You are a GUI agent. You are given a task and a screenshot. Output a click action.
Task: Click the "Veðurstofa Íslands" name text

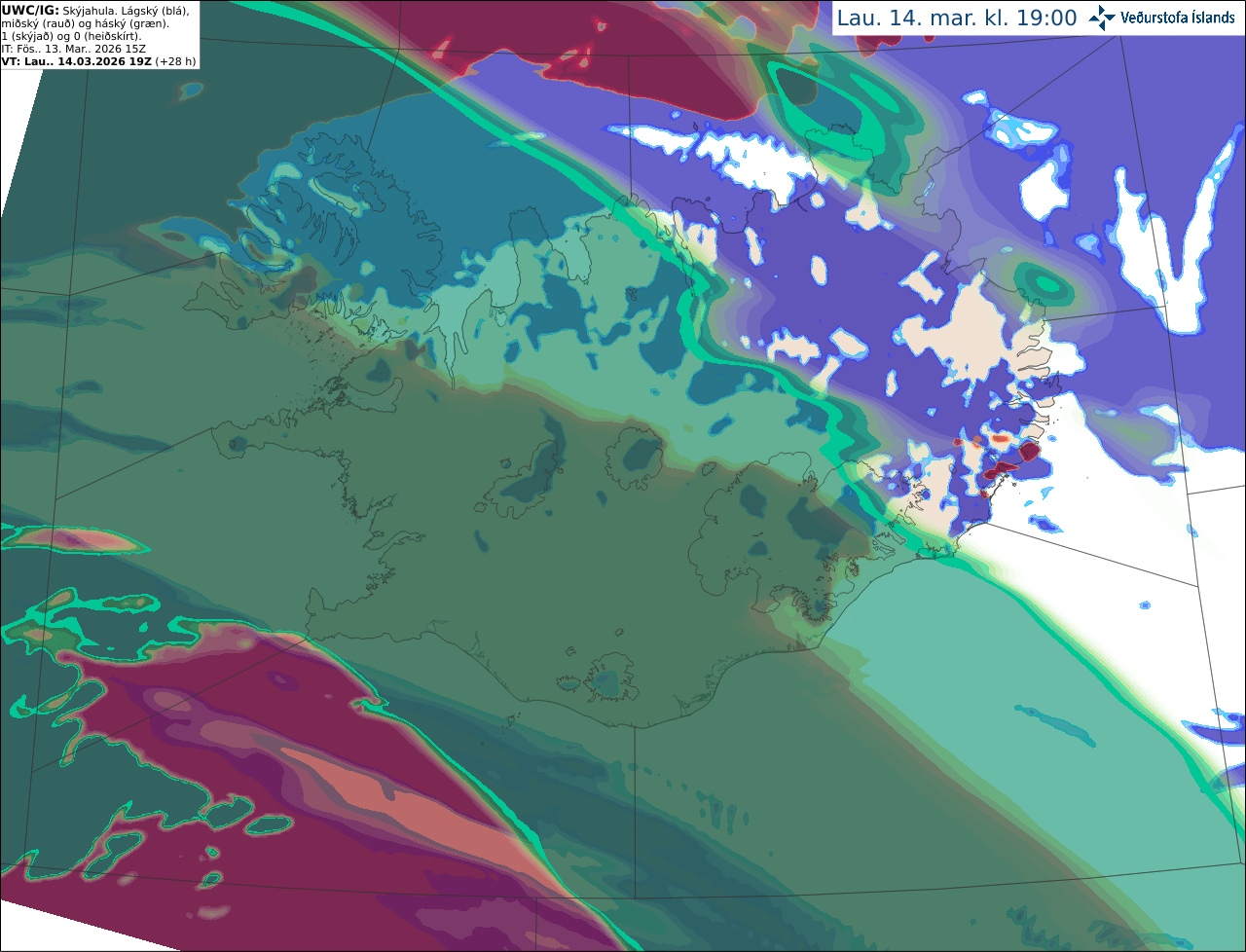1178,18
